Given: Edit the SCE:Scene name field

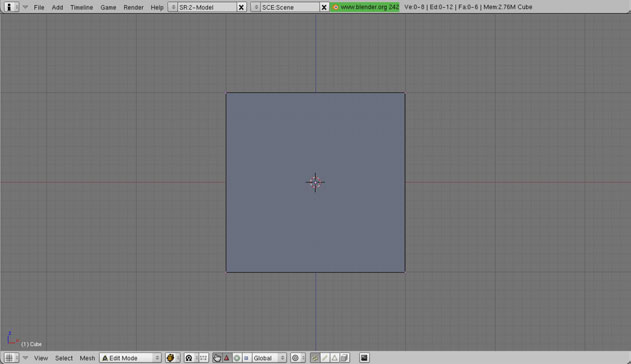Looking at the screenshot, I should [x=290, y=7].
